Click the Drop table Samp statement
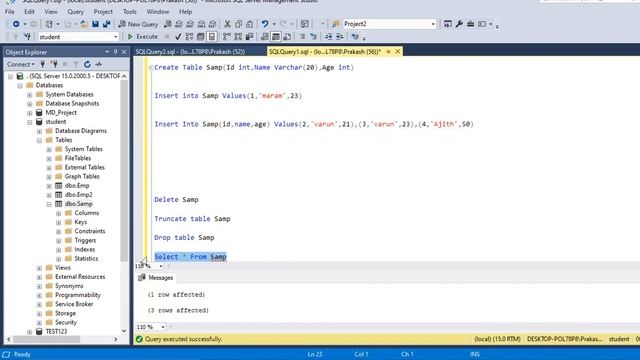This screenshot has width=640, height=360. coord(184,238)
